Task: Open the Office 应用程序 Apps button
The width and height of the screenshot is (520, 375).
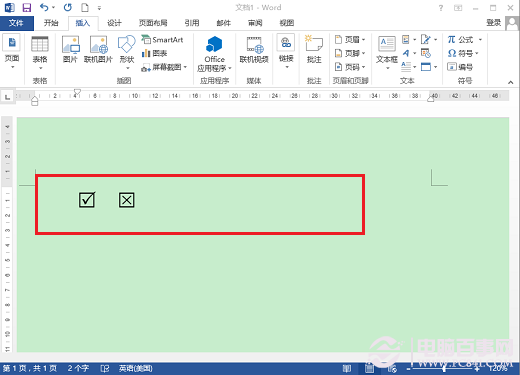Action: [x=214, y=54]
